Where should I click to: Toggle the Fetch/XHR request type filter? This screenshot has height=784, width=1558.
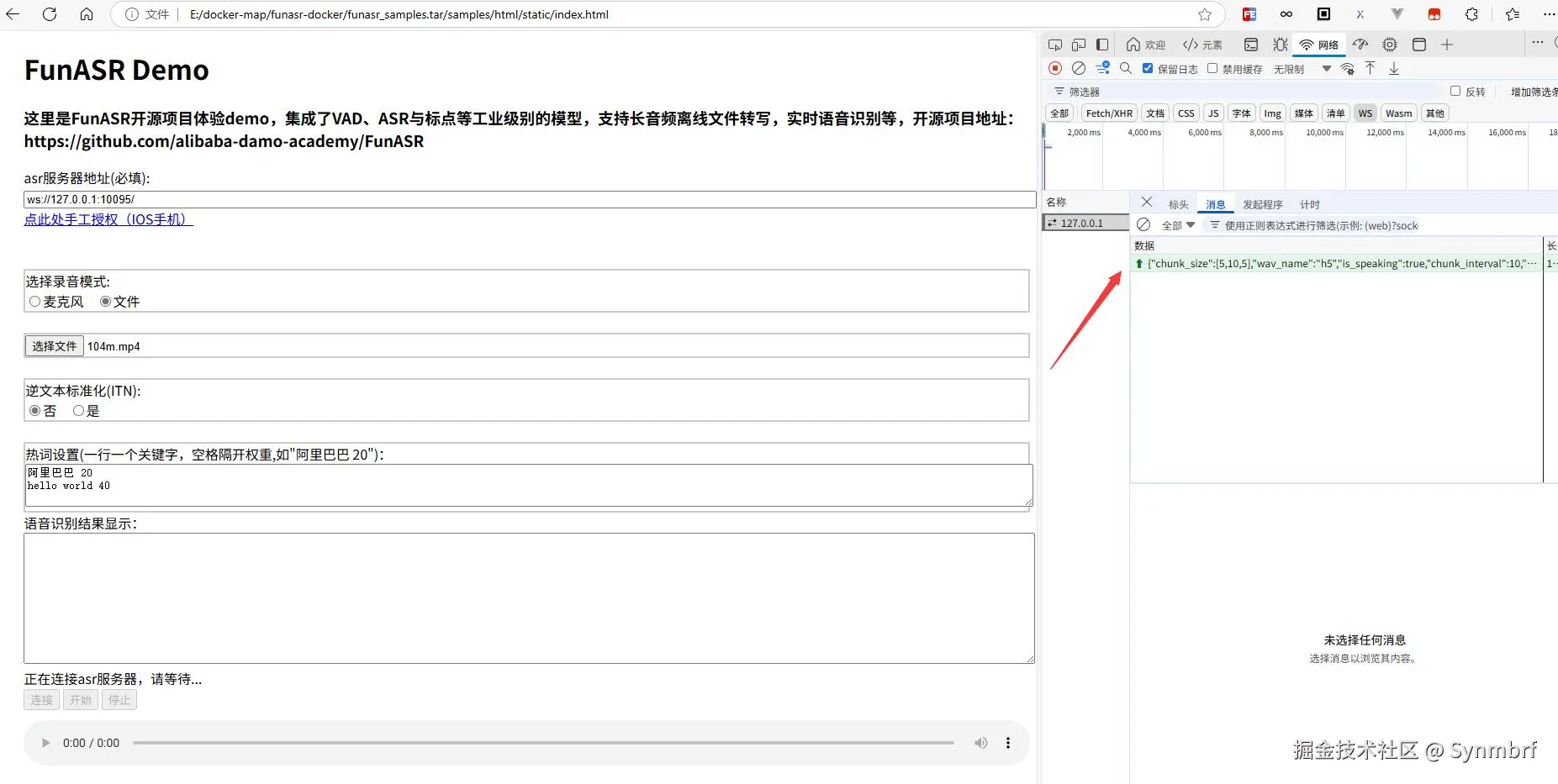coord(1109,113)
